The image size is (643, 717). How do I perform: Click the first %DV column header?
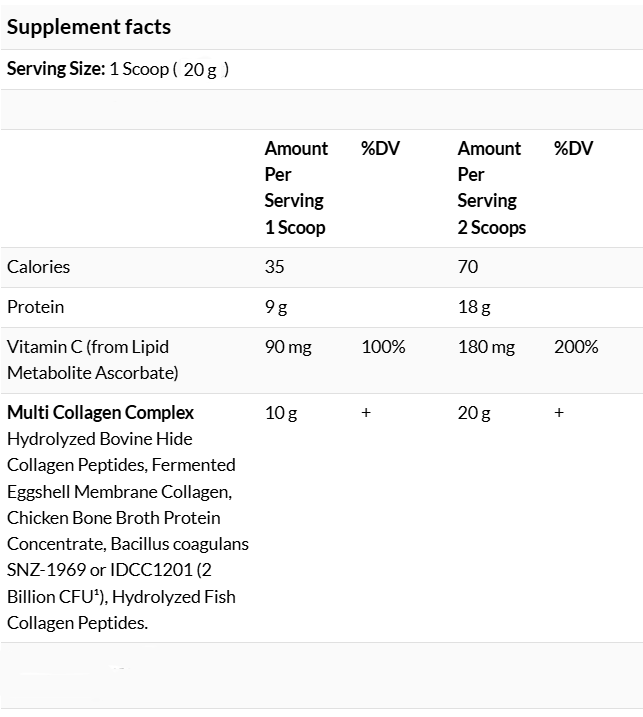(x=380, y=149)
